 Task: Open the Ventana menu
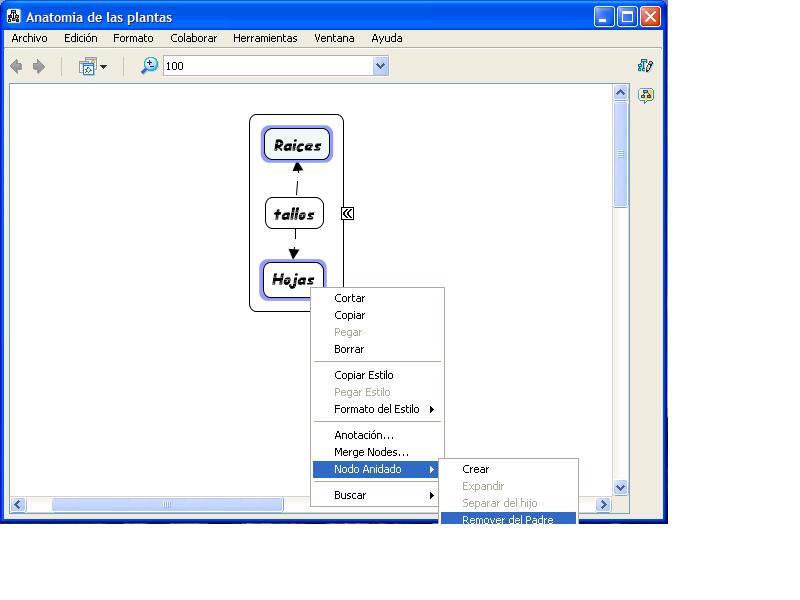coord(334,38)
